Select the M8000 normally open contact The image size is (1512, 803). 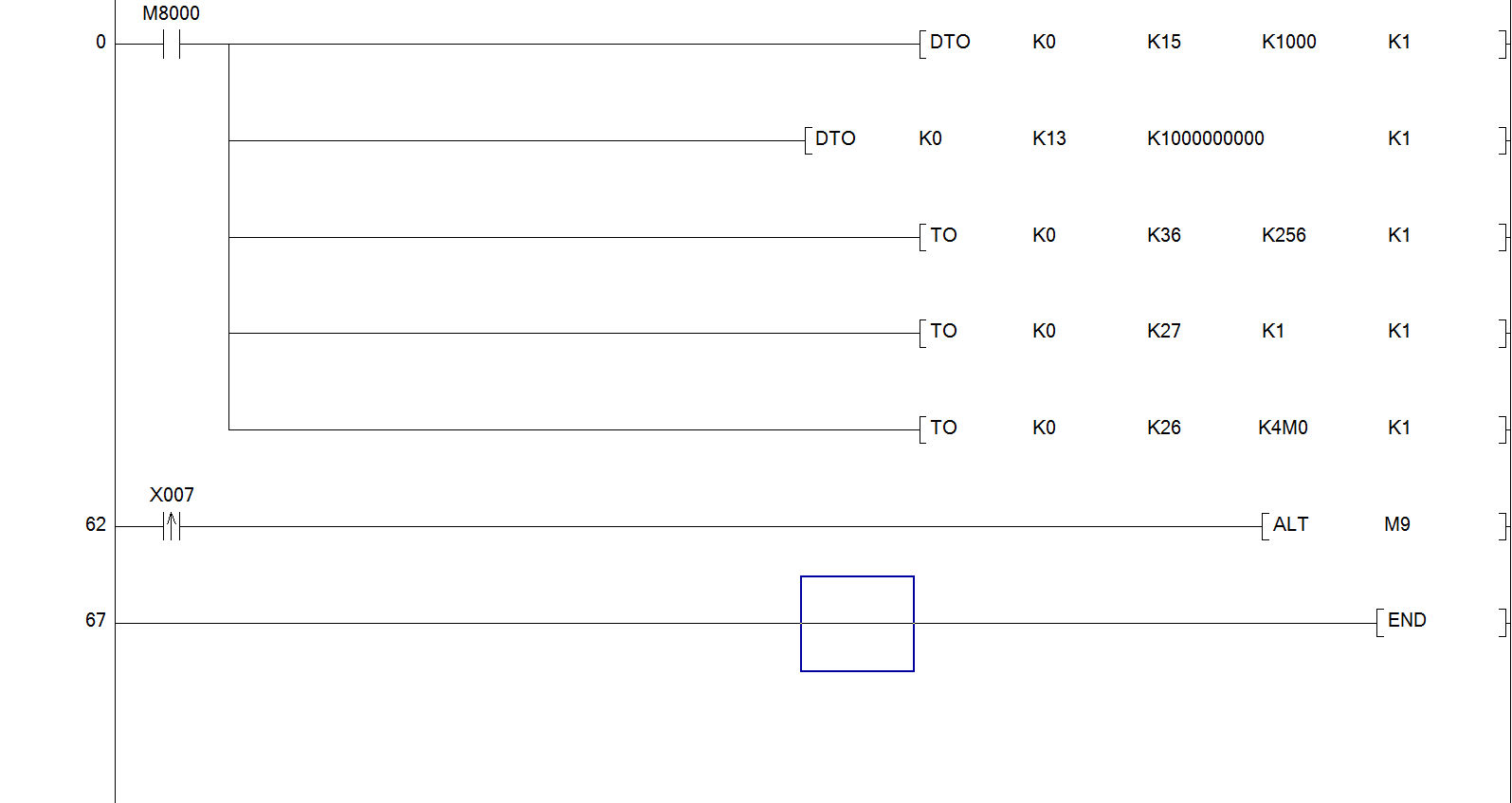(172, 44)
